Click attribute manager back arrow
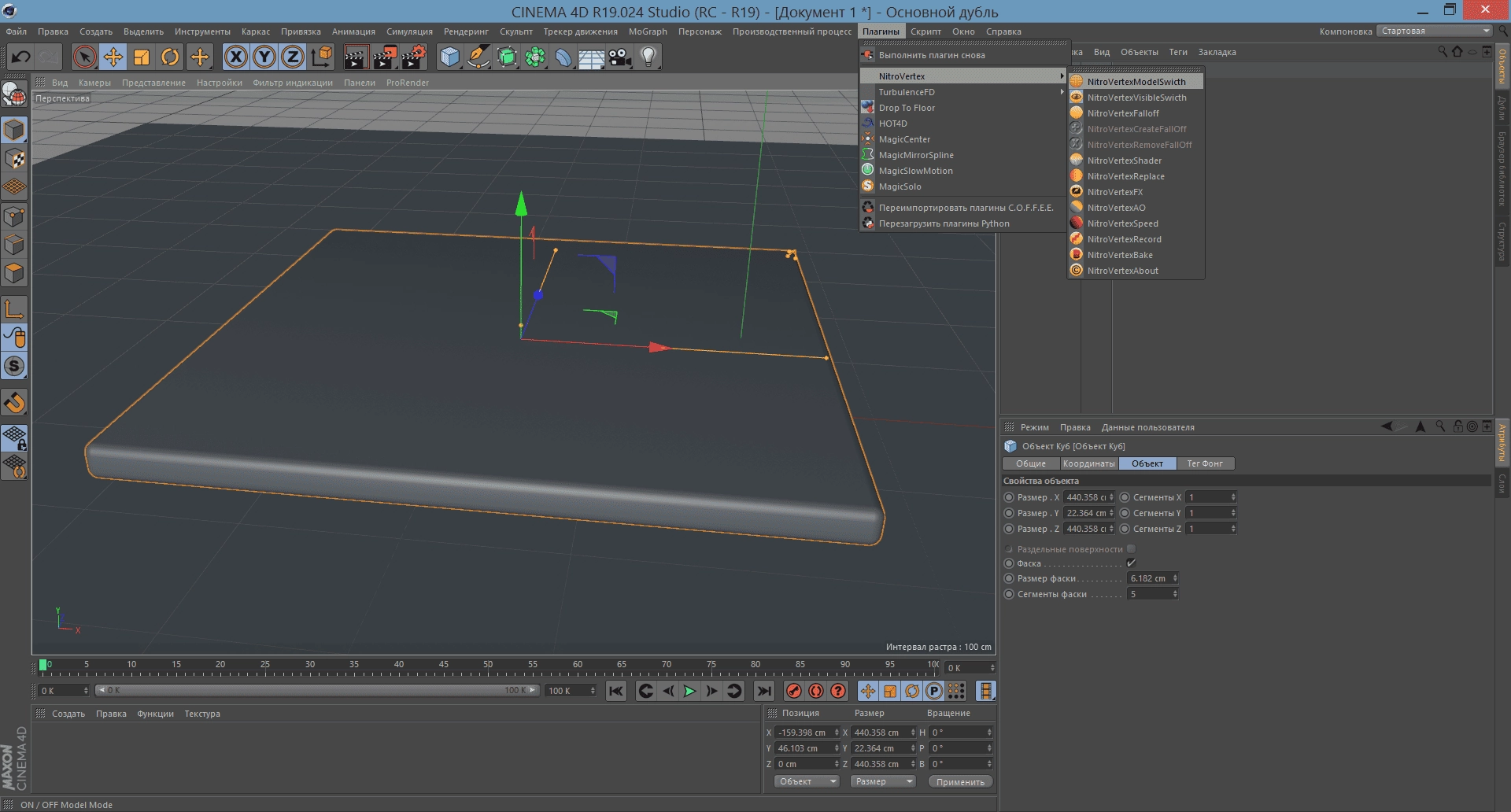Viewport: 1511px width, 812px height. (x=1387, y=426)
